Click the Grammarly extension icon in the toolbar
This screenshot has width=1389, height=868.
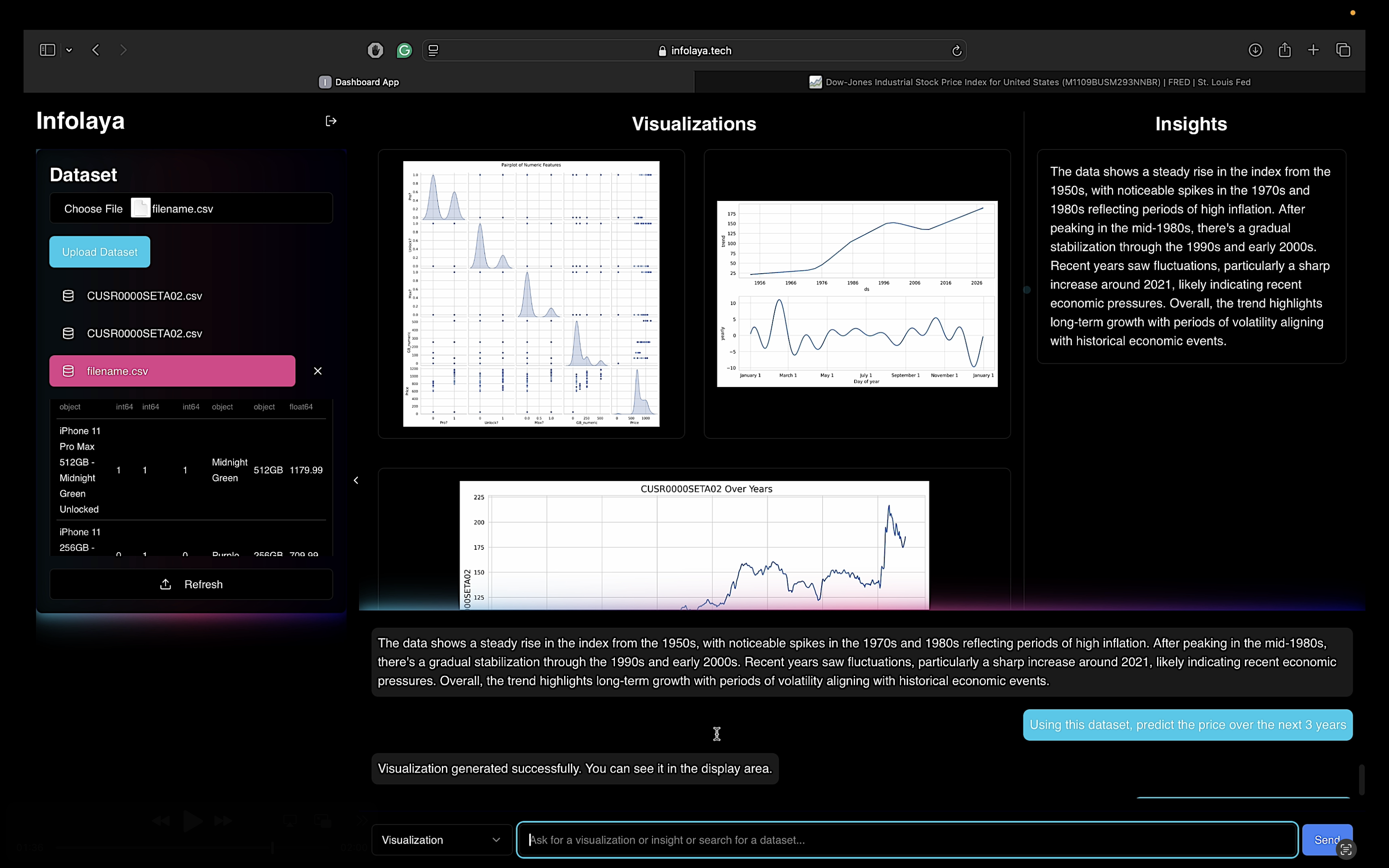click(x=405, y=50)
